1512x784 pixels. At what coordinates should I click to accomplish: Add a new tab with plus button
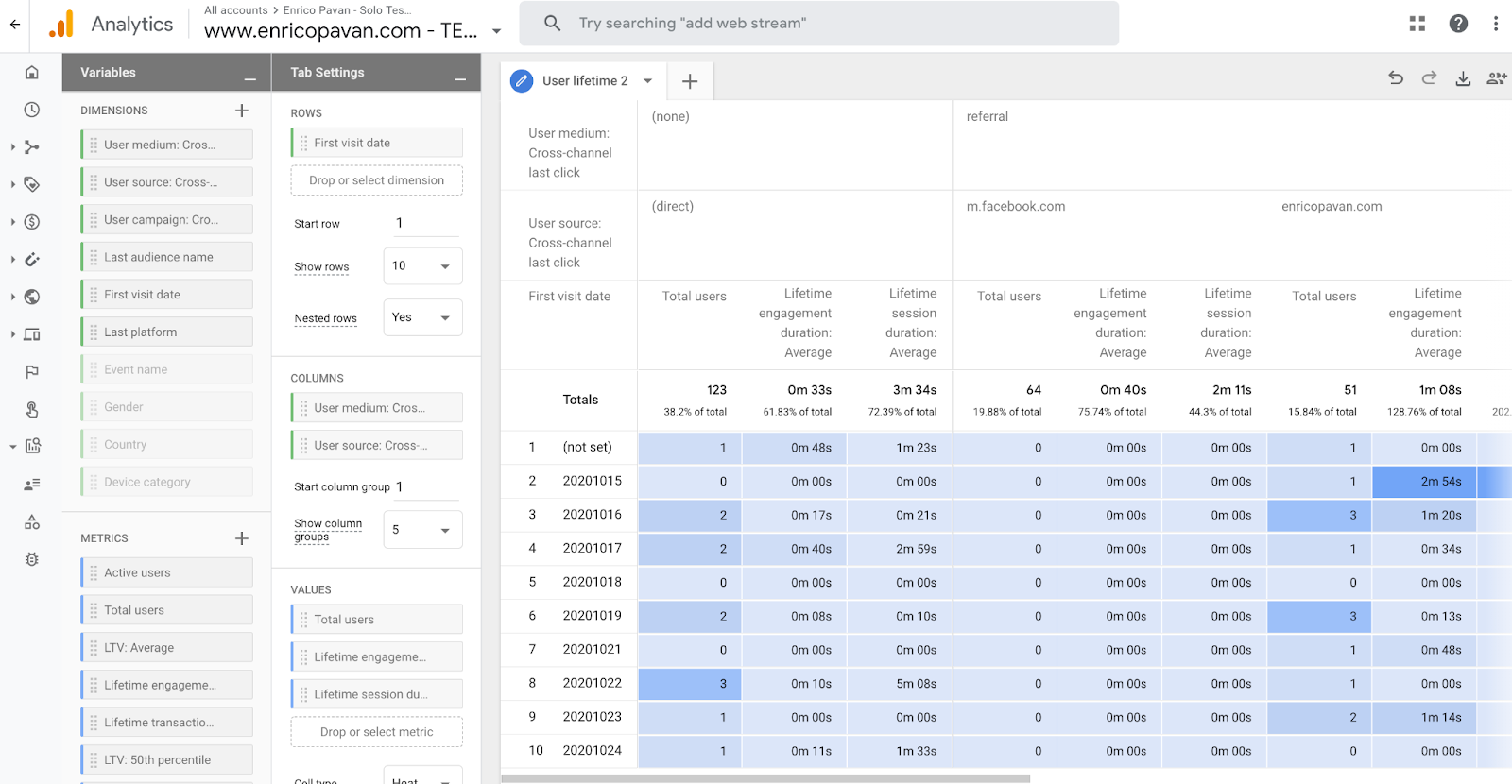pyautogui.click(x=690, y=81)
